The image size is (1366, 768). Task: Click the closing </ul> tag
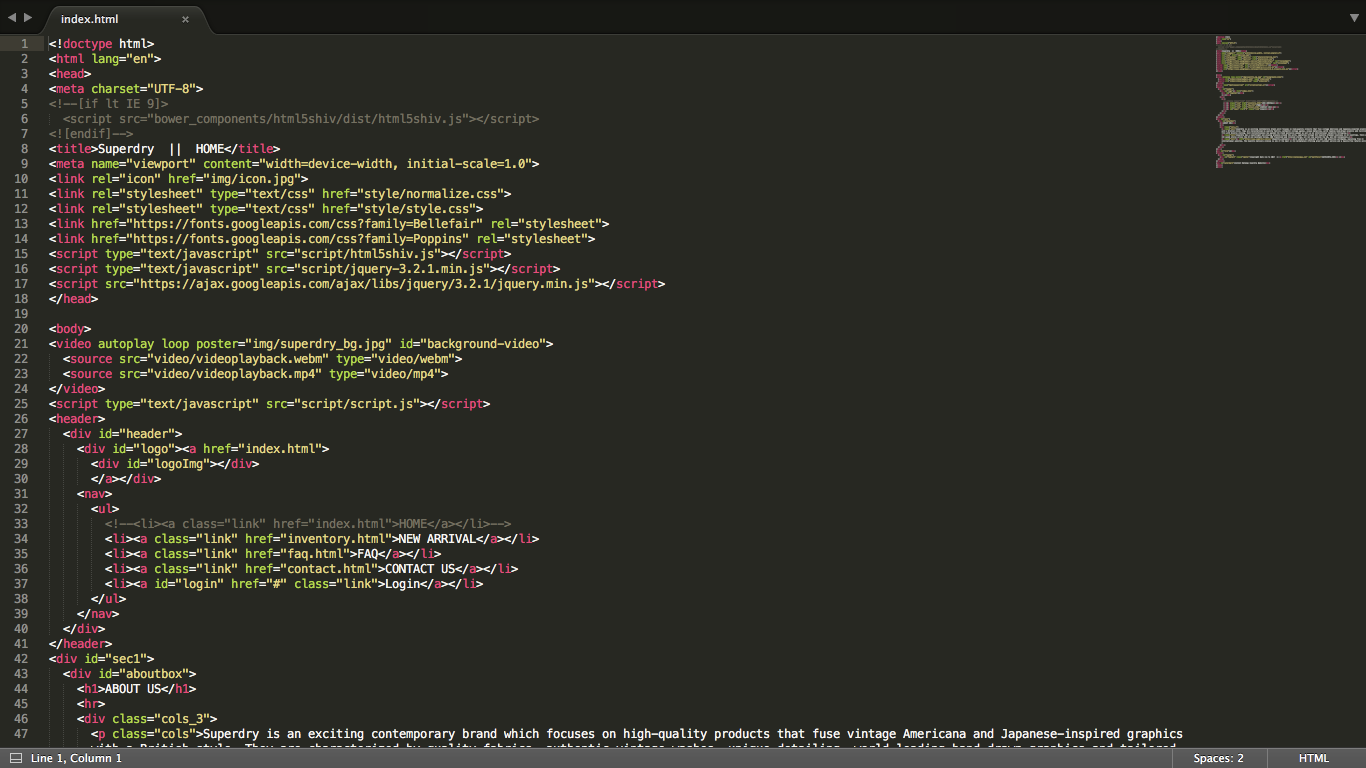(x=108, y=599)
